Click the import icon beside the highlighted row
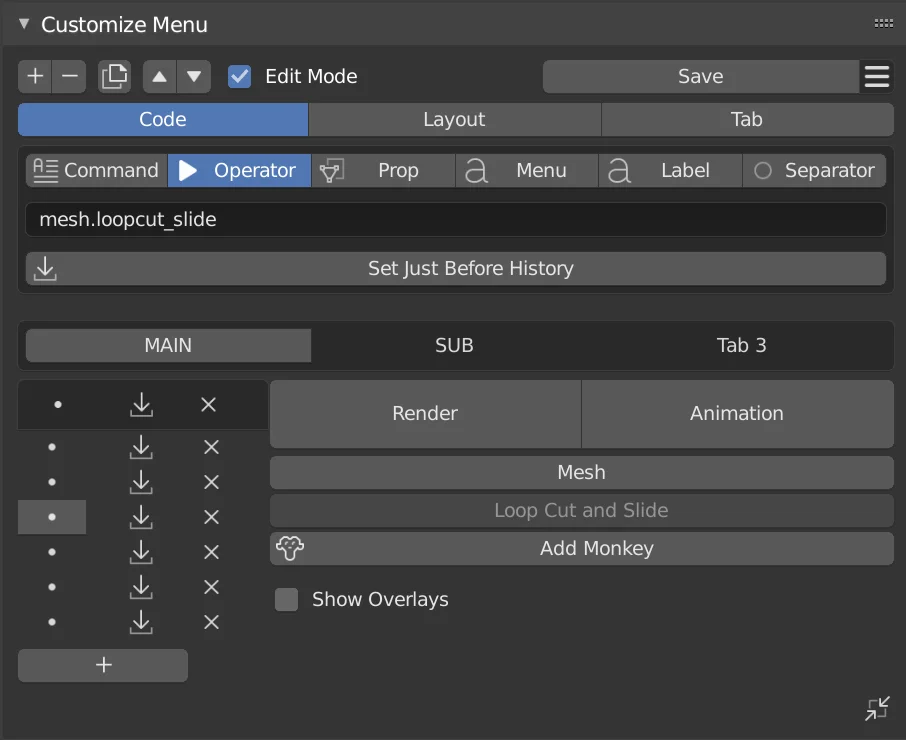This screenshot has height=740, width=906. coord(141,517)
